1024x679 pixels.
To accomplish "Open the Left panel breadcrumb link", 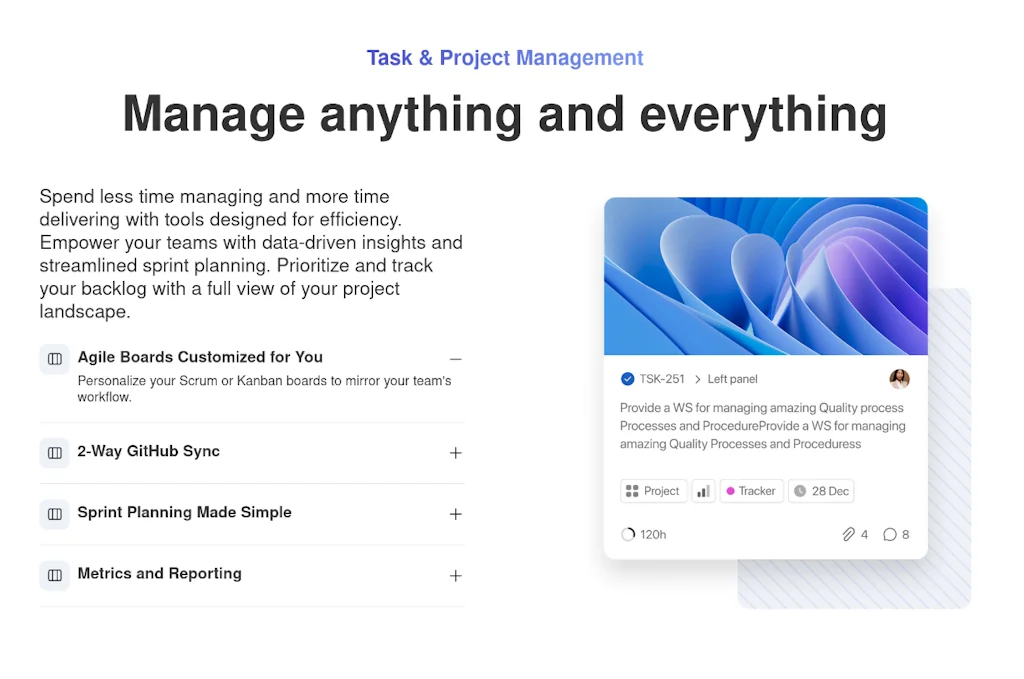I will [732, 379].
